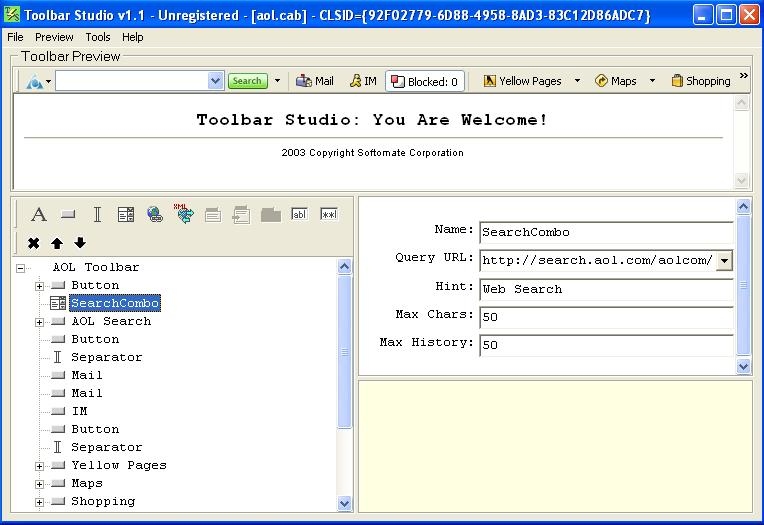Image resolution: width=764 pixels, height=525 pixels.
Task: Click the properties panel scroll up arrow
Action: pyautogui.click(x=743, y=207)
